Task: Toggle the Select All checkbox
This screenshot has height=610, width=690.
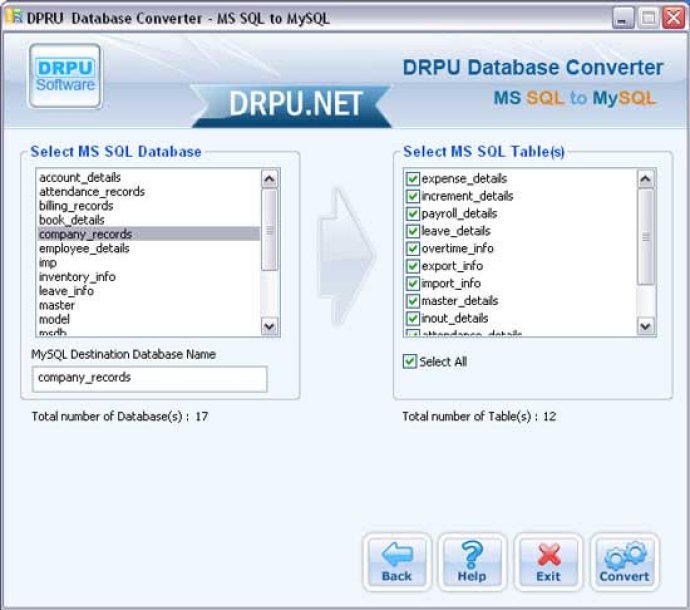Action: point(410,362)
